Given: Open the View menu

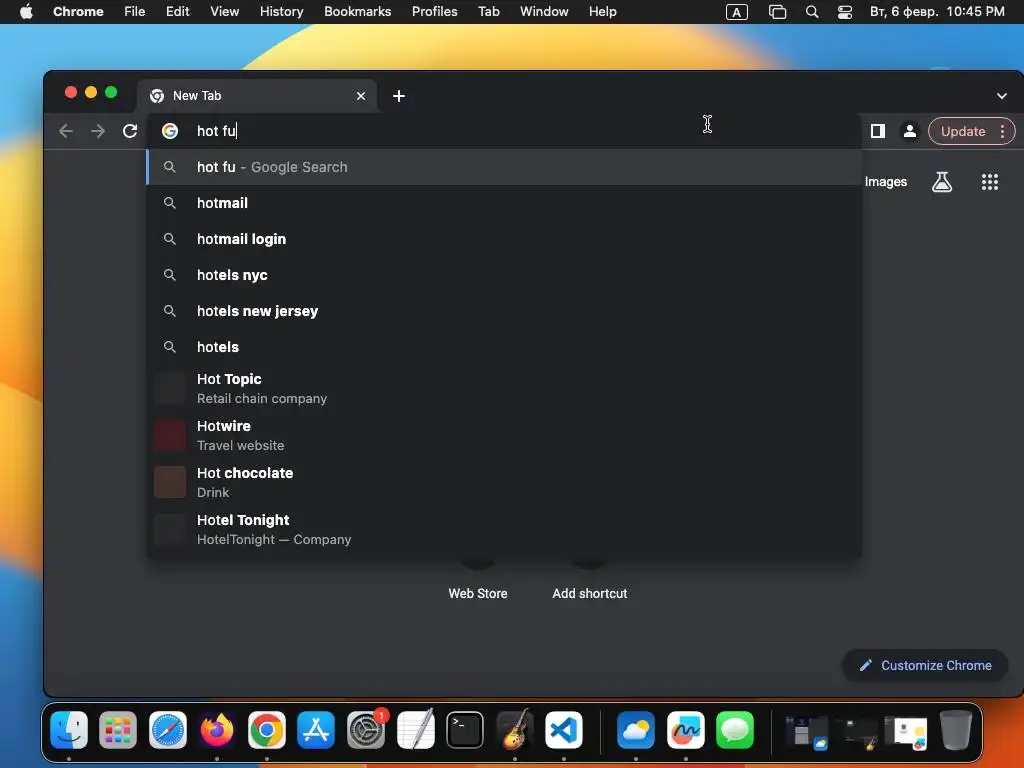Looking at the screenshot, I should (225, 12).
